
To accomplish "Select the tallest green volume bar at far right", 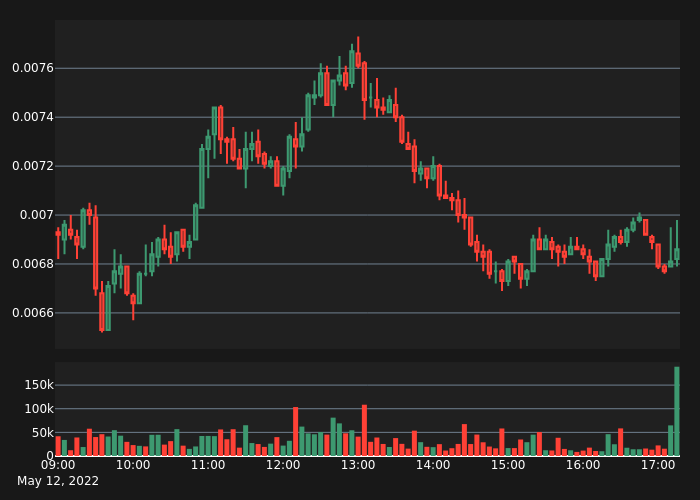I will pyautogui.click(x=677, y=411).
